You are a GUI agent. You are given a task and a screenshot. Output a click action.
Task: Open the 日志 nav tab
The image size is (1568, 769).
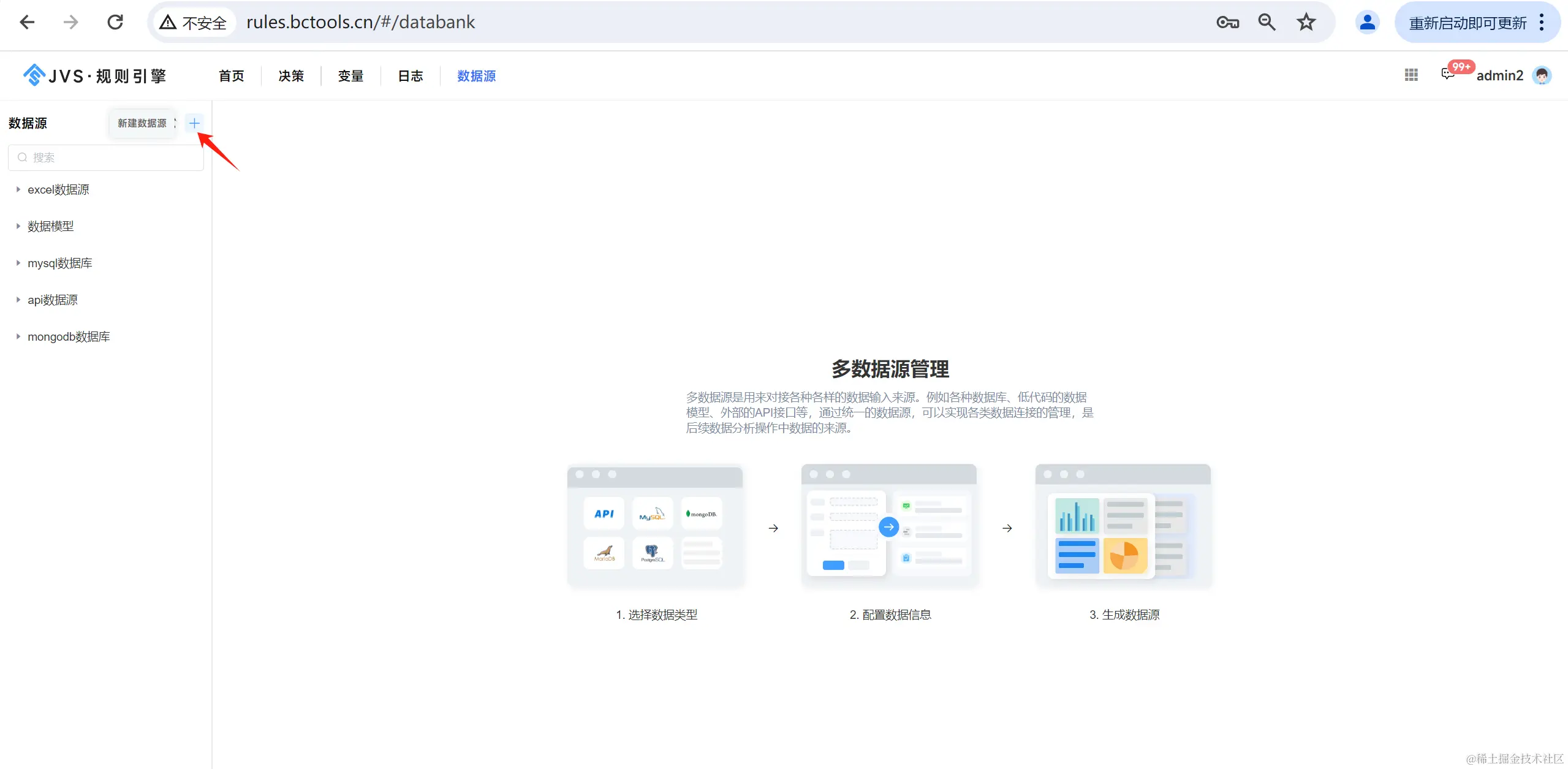click(411, 76)
